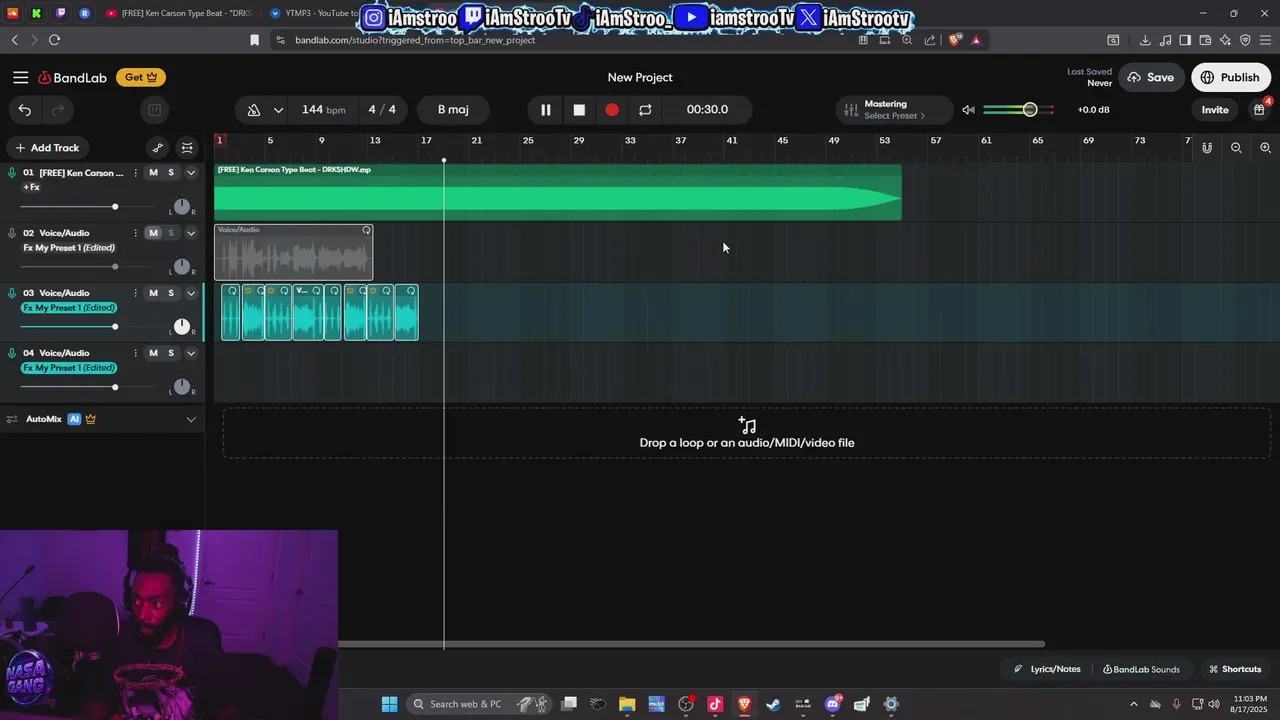Zoom in the timeline
The width and height of the screenshot is (1280, 720).
[x=1265, y=148]
